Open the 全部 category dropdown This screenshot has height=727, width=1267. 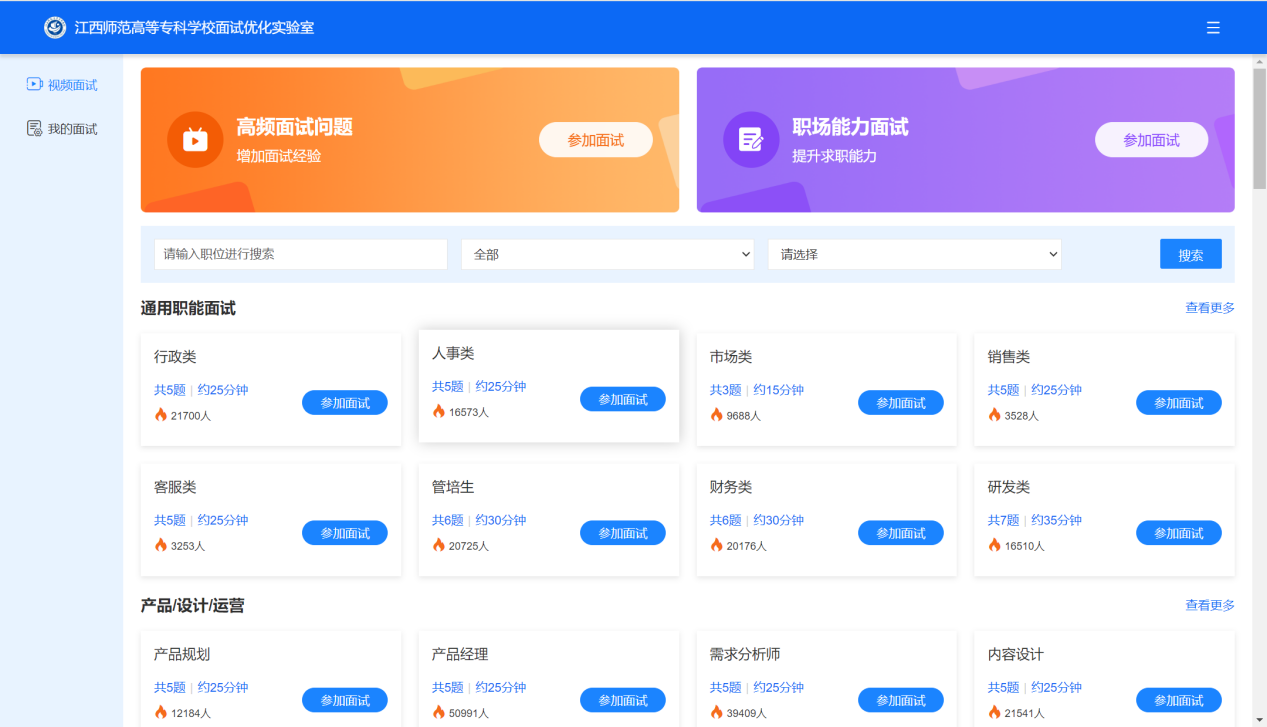(607, 254)
